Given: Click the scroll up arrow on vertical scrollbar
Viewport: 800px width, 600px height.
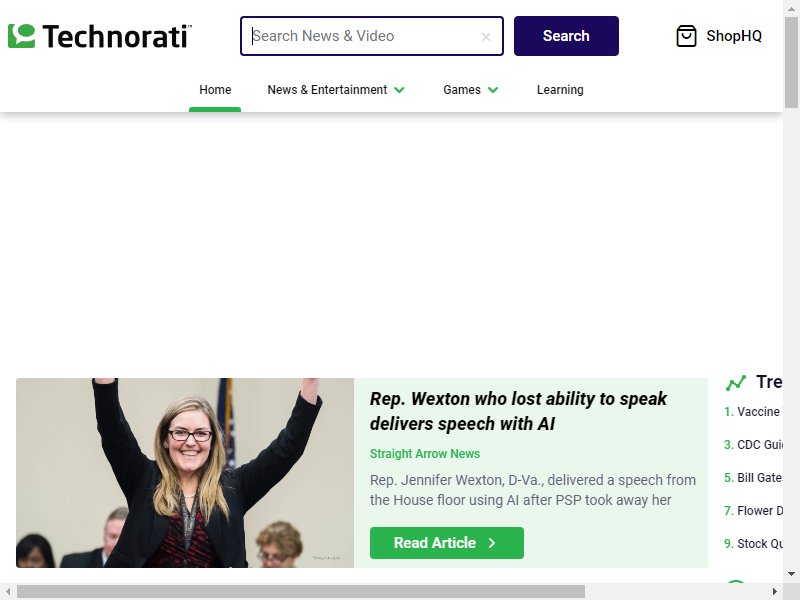Looking at the screenshot, I should [x=791, y=9].
